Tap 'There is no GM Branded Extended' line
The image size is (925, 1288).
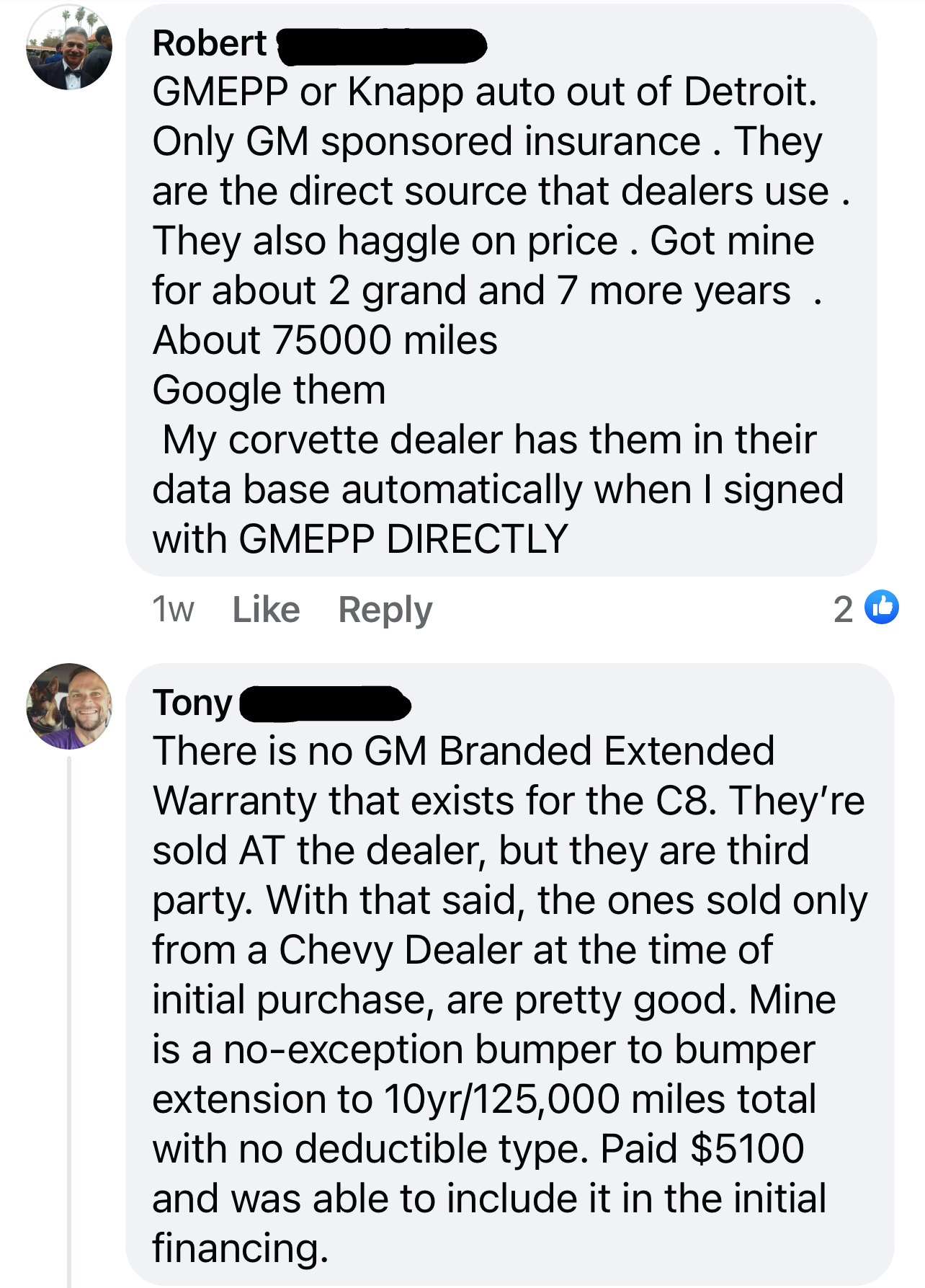pos(464,751)
